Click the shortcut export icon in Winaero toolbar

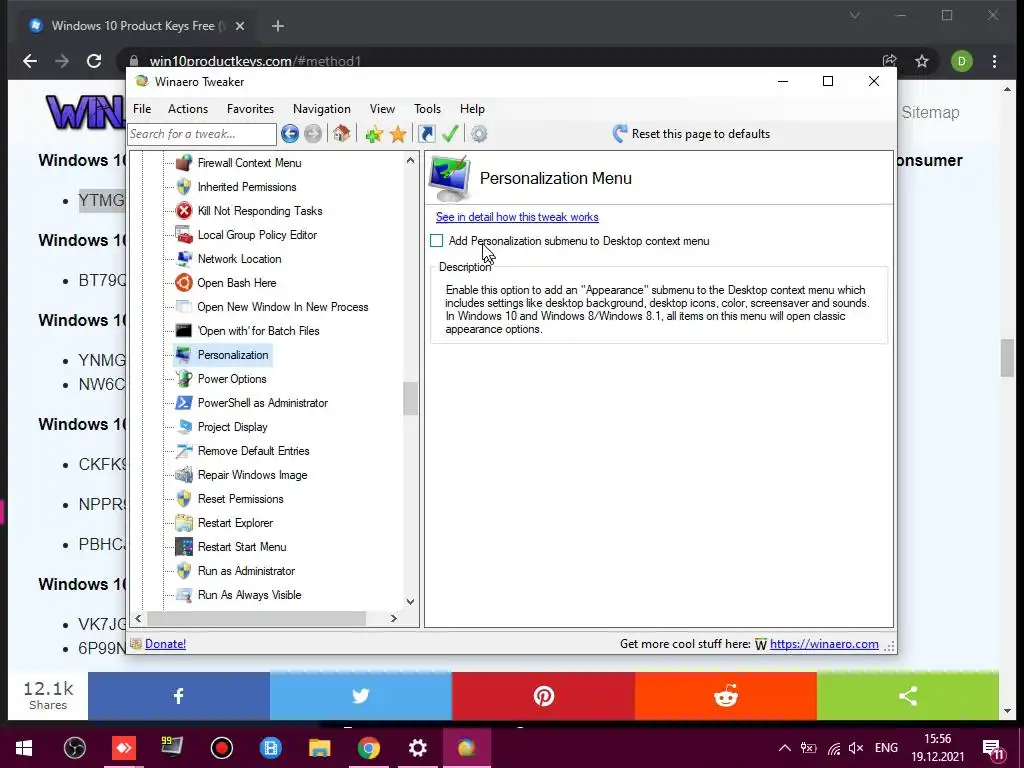(x=426, y=134)
